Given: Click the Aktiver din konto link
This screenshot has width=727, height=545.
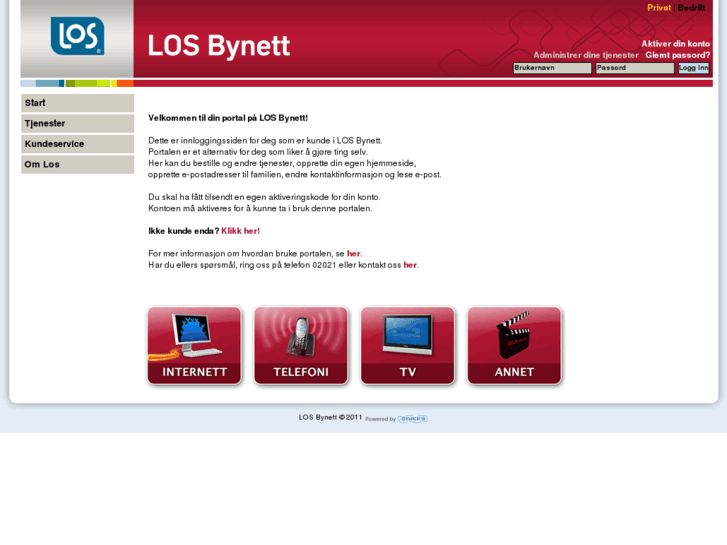Looking at the screenshot, I should [x=676, y=44].
